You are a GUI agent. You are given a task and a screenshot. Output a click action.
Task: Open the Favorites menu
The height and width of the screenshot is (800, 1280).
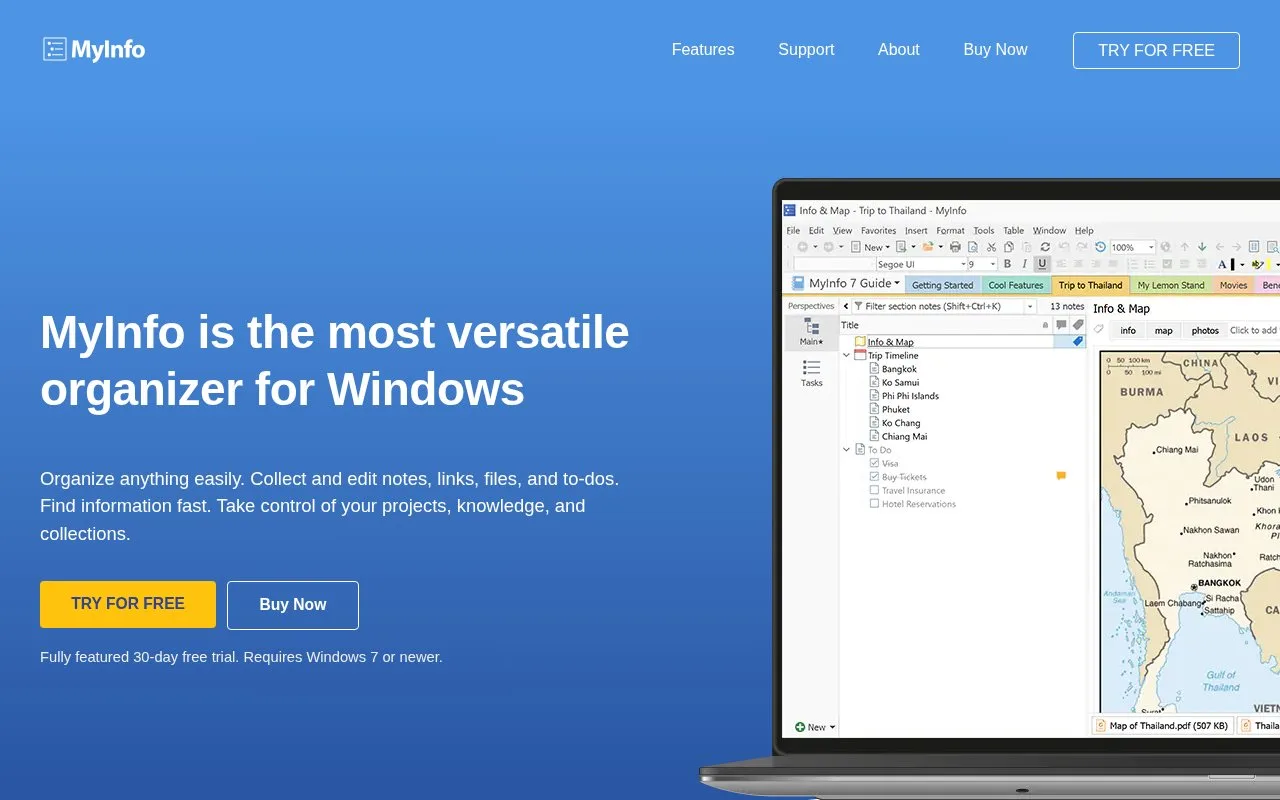click(x=878, y=230)
